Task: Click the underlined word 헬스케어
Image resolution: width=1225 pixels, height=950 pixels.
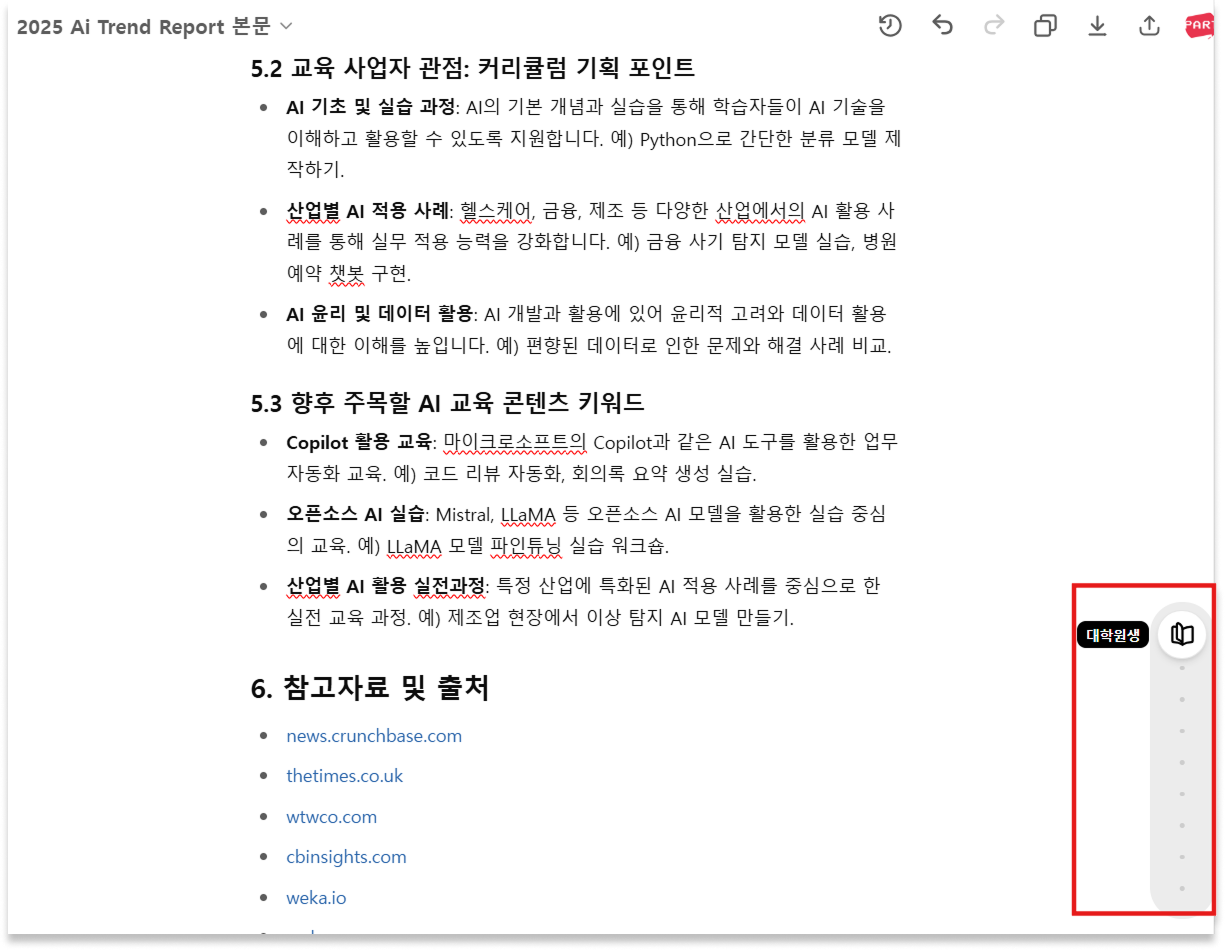Action: pos(496,211)
